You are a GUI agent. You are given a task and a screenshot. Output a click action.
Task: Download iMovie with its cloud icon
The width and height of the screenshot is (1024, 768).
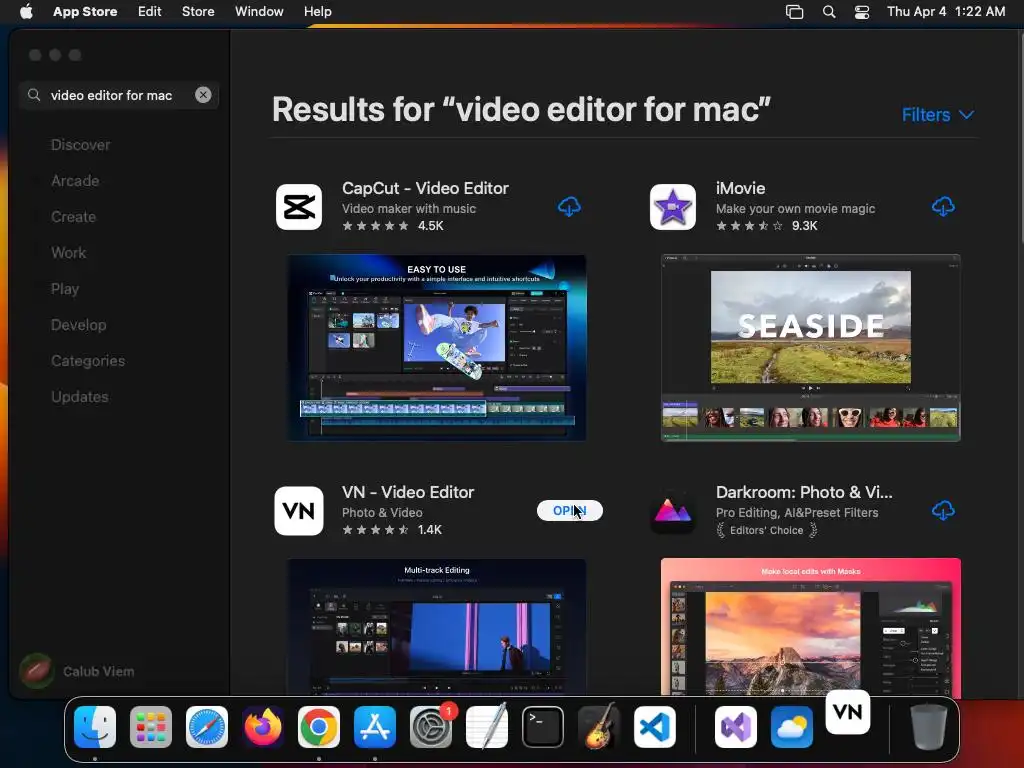pos(942,207)
